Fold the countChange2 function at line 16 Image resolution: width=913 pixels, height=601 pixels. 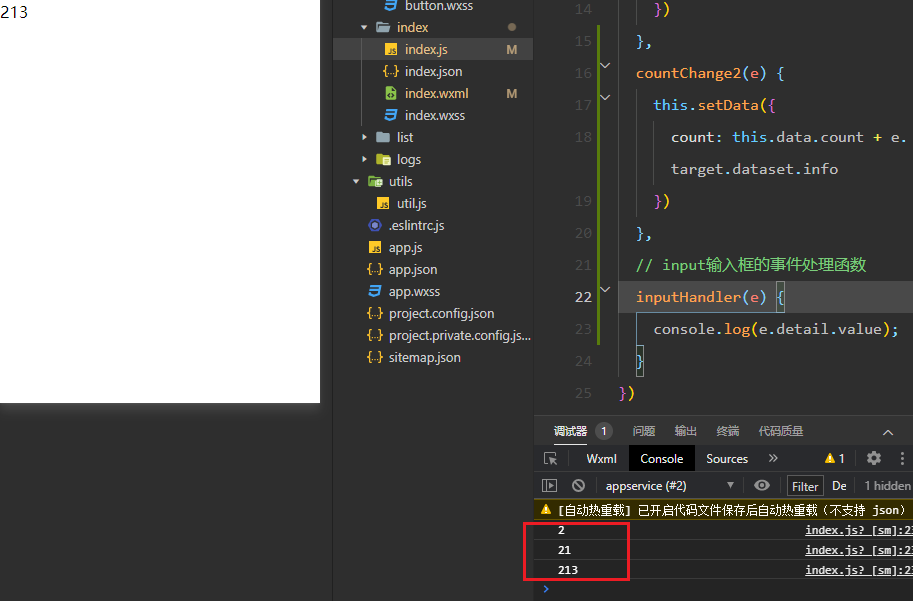(x=604, y=66)
